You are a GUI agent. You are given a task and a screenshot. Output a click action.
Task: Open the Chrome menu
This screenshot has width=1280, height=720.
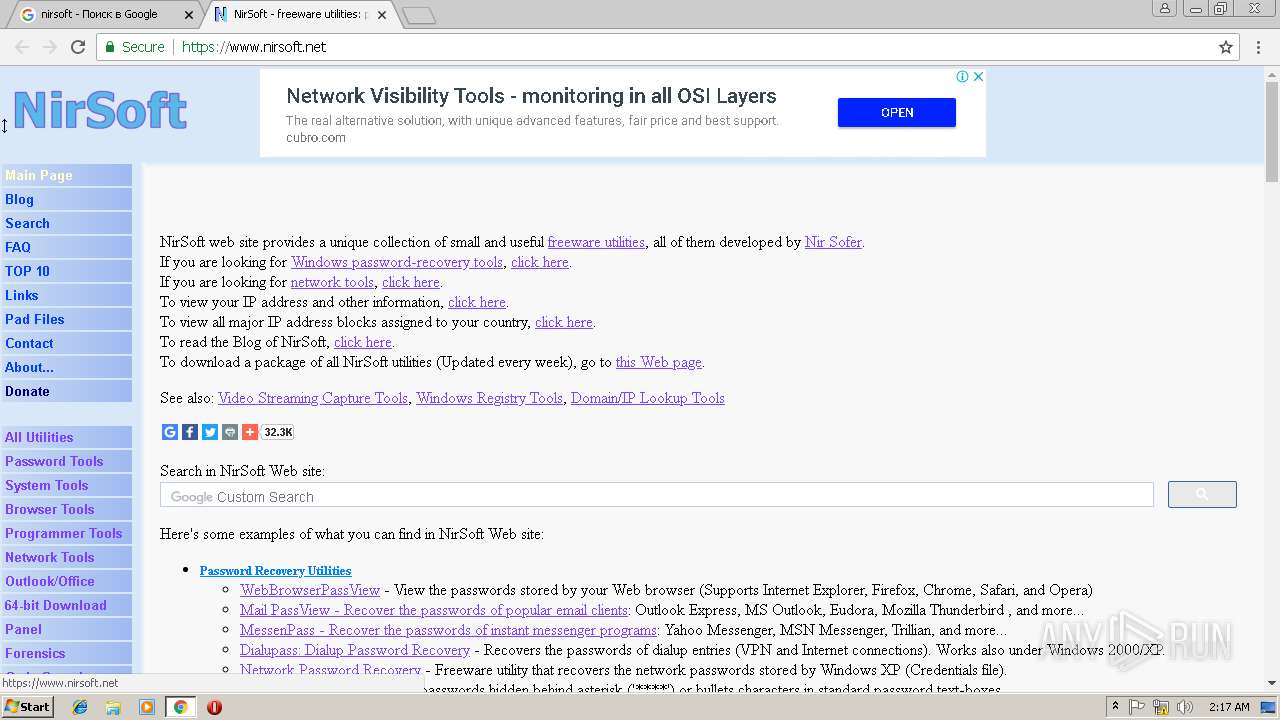pos(1258,47)
